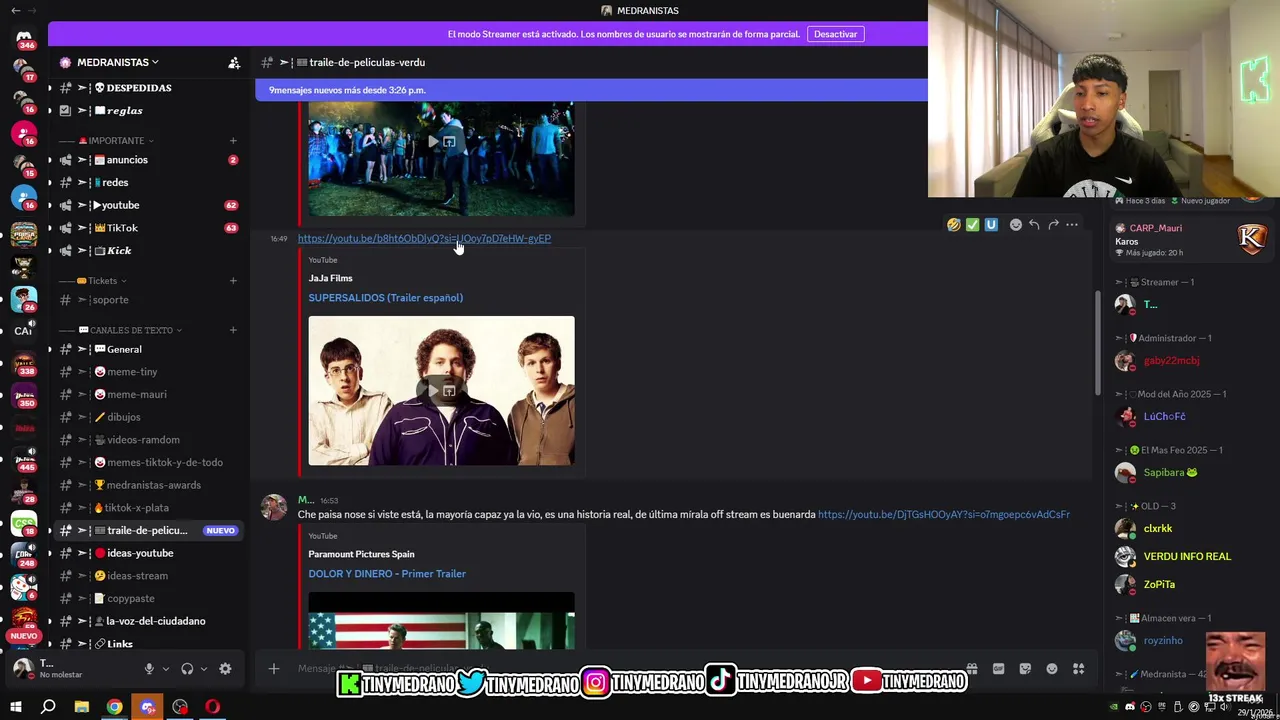Image resolution: width=1280 pixels, height=720 pixels.
Task: Open Opera browser from taskbar
Action: pos(213,707)
